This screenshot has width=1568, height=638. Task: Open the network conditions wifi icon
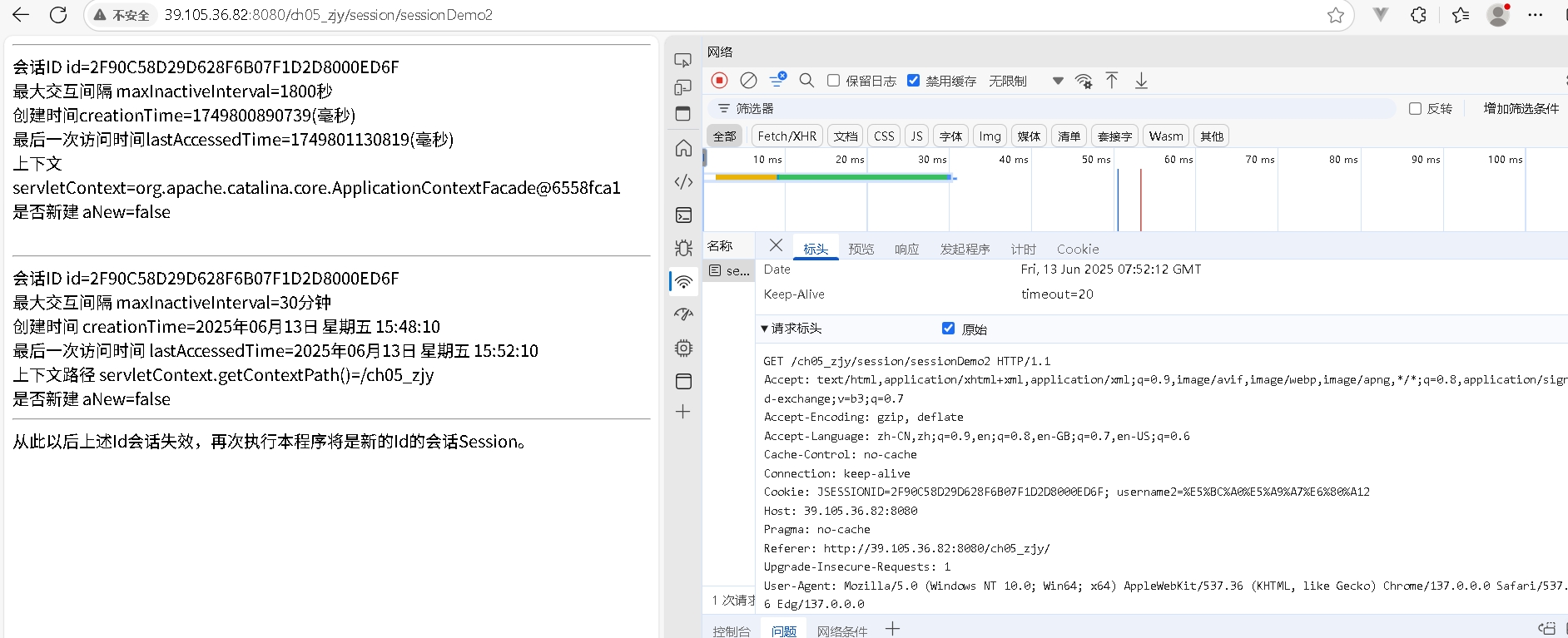(x=1084, y=81)
